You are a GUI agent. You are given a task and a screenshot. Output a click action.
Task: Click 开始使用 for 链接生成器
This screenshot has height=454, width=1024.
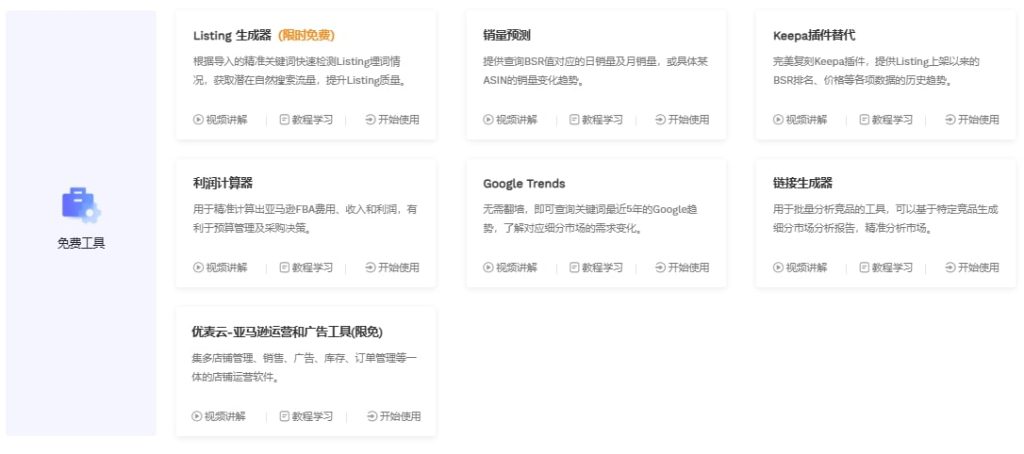[972, 267]
